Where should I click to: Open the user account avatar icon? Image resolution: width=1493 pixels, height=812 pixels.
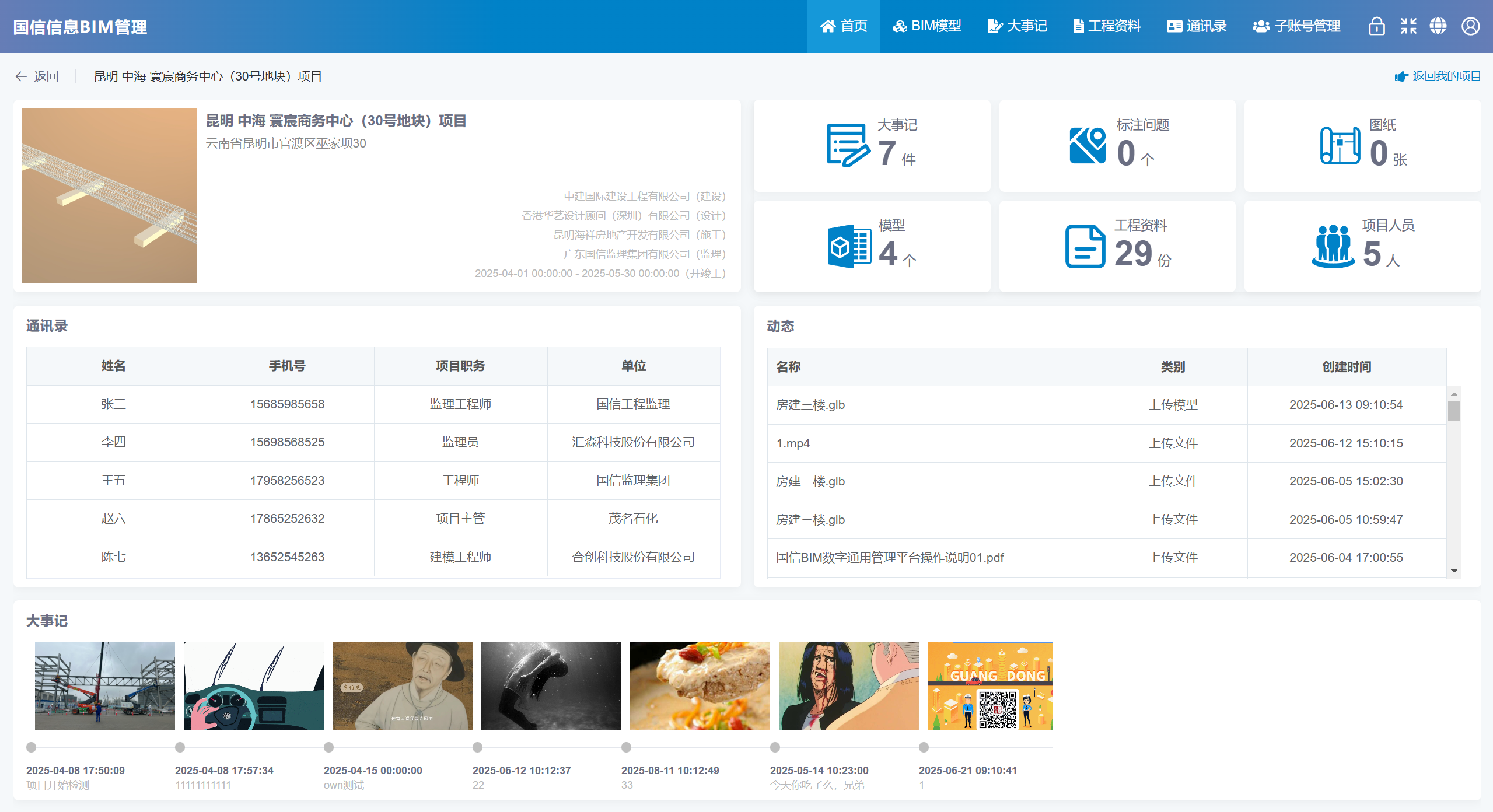pos(1470,26)
